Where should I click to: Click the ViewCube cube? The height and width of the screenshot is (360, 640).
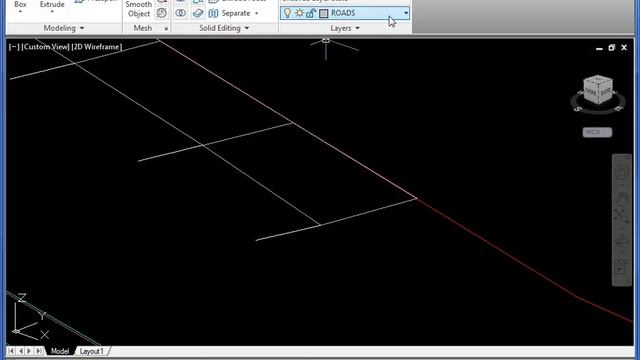tap(598, 90)
